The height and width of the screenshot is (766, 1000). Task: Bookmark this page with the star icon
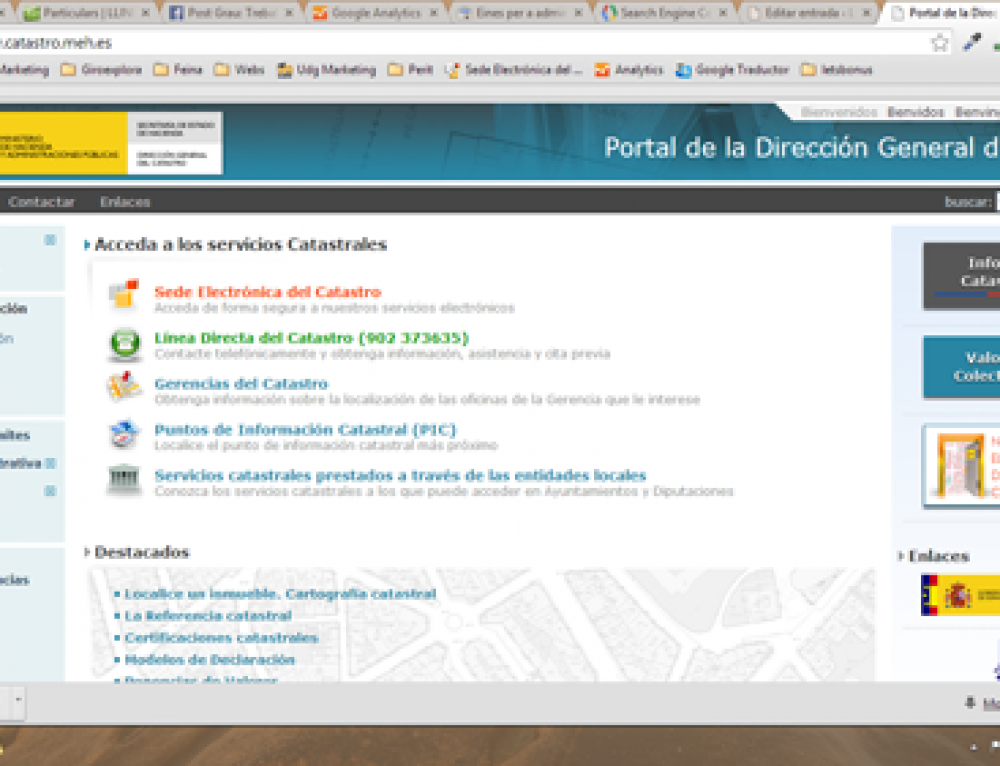point(939,43)
